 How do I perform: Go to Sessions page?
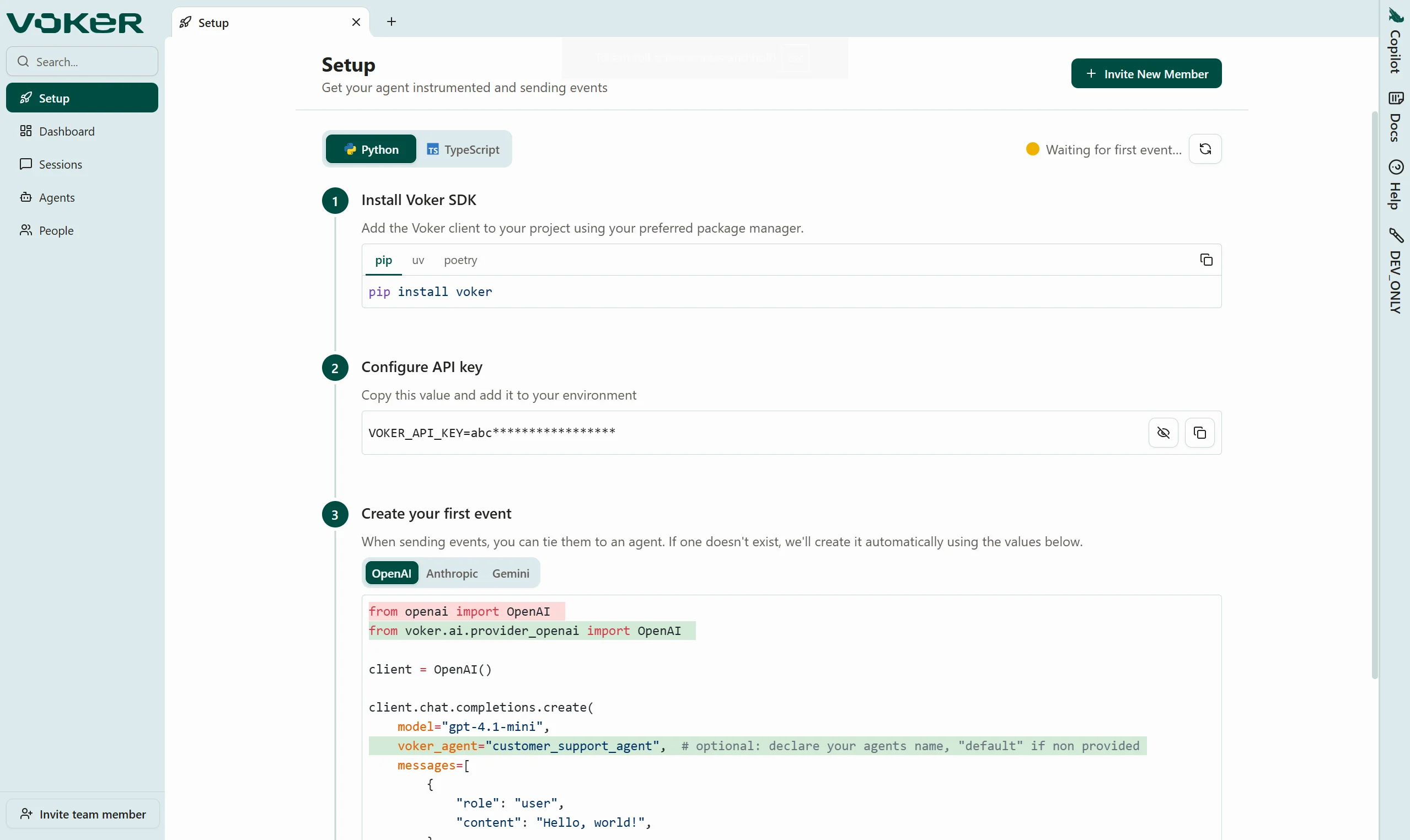(82, 164)
